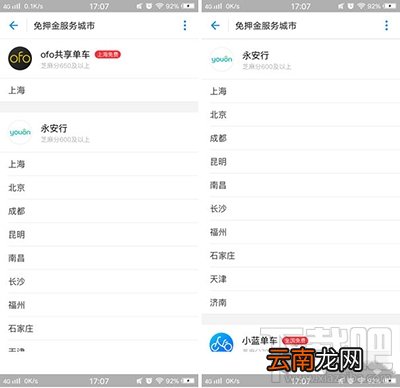
Task: Select ofo共享单车 title
Action: tap(65, 54)
